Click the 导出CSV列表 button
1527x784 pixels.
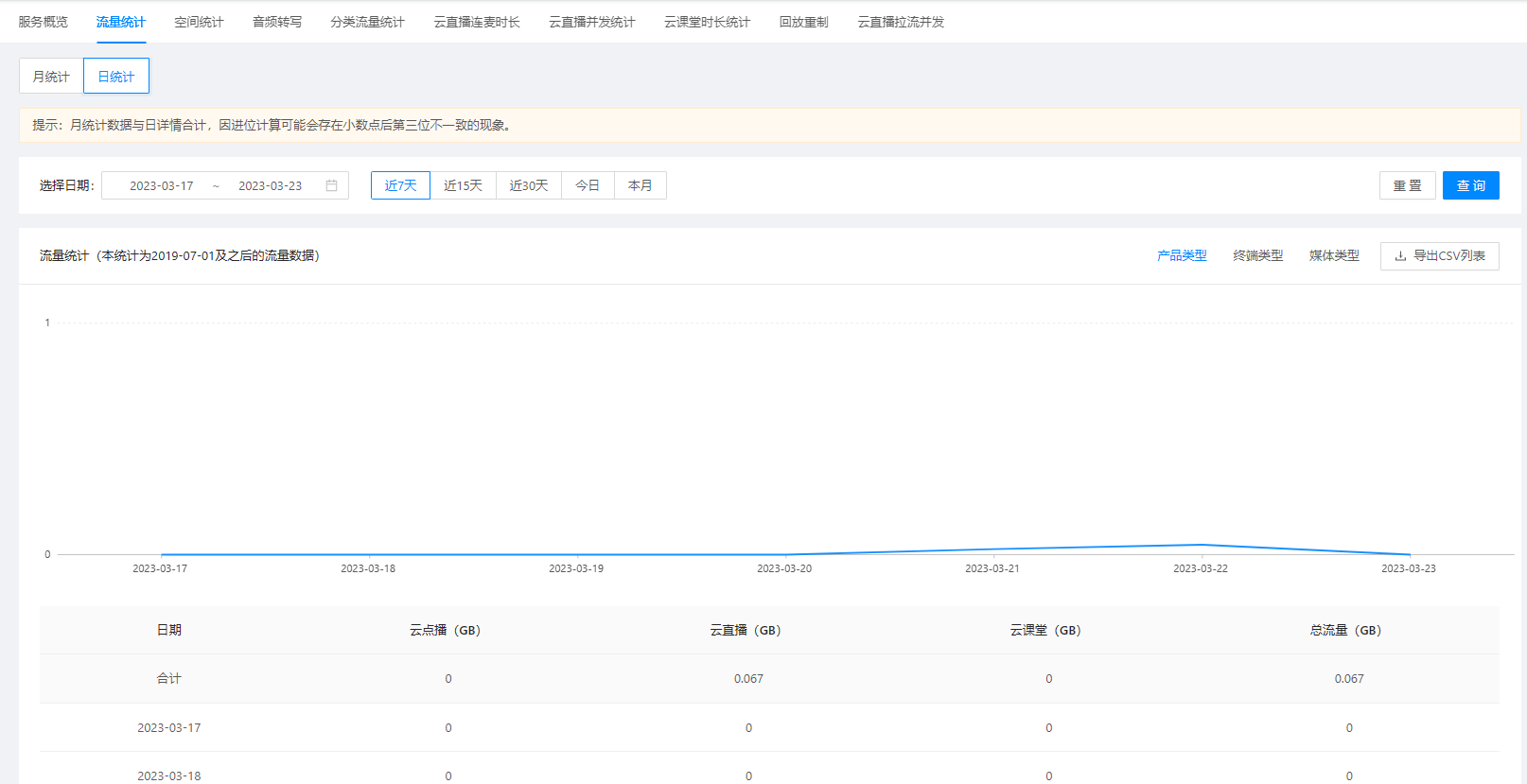1440,255
